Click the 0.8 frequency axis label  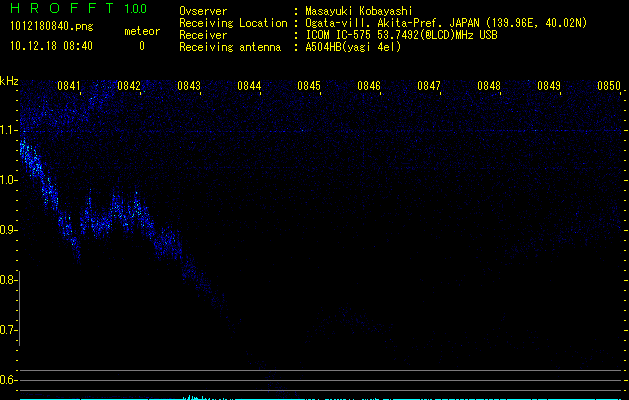click(x=8, y=280)
